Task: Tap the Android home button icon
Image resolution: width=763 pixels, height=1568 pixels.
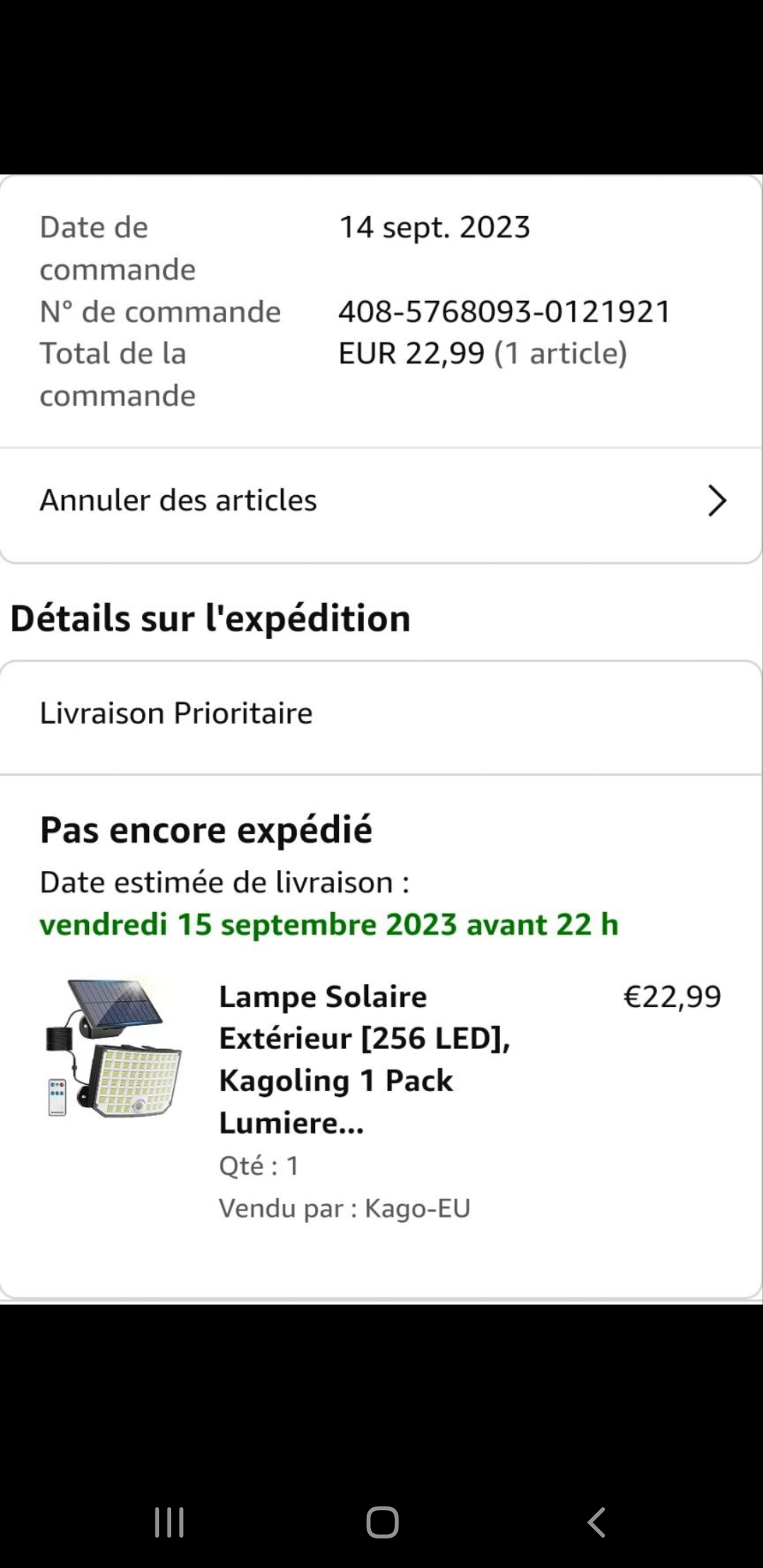Action: pos(382,1522)
